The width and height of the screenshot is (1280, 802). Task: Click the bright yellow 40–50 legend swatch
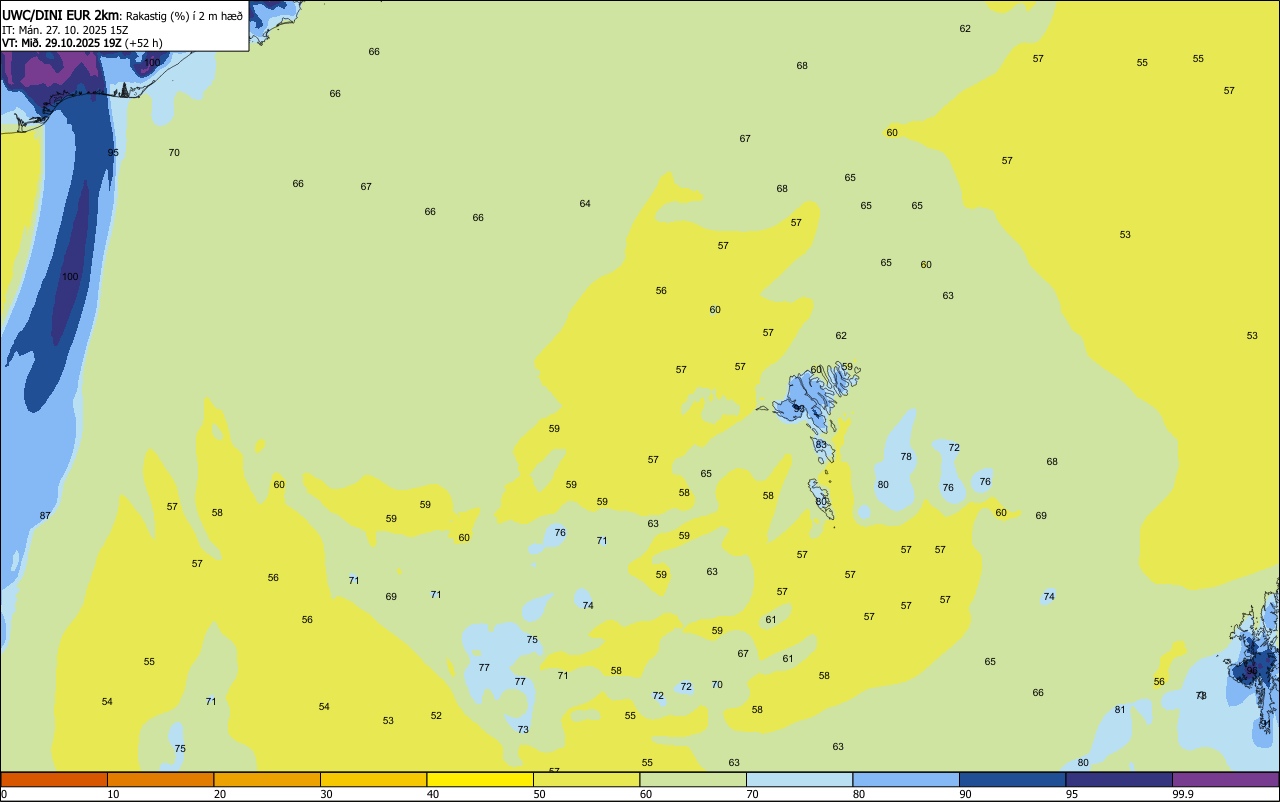tap(480, 779)
